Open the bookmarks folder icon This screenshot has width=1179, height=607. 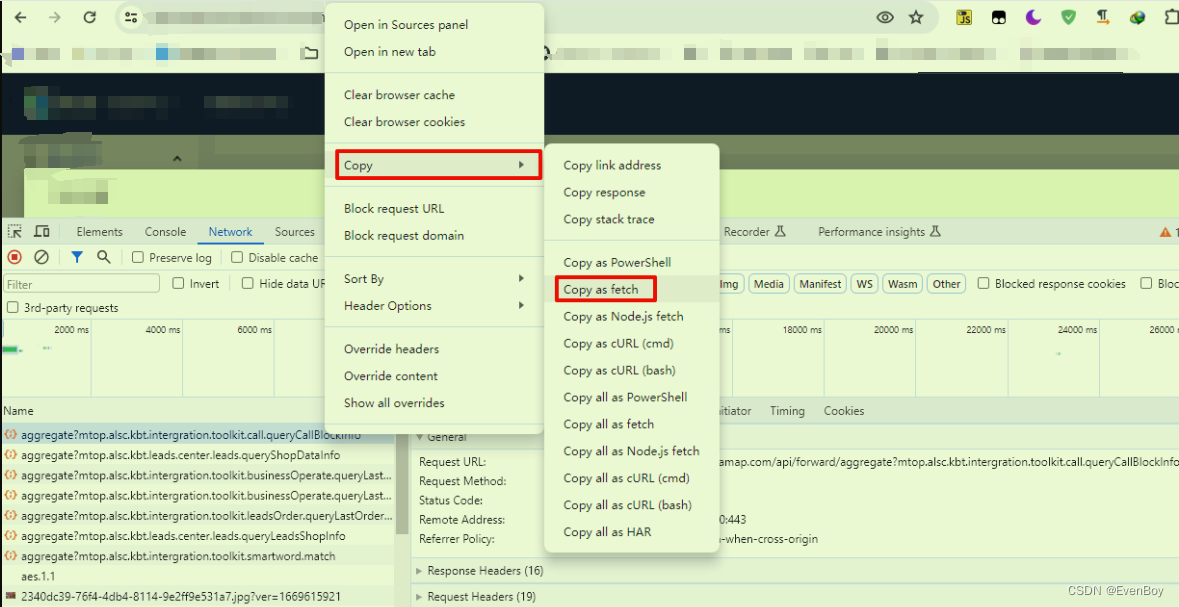tap(310, 53)
